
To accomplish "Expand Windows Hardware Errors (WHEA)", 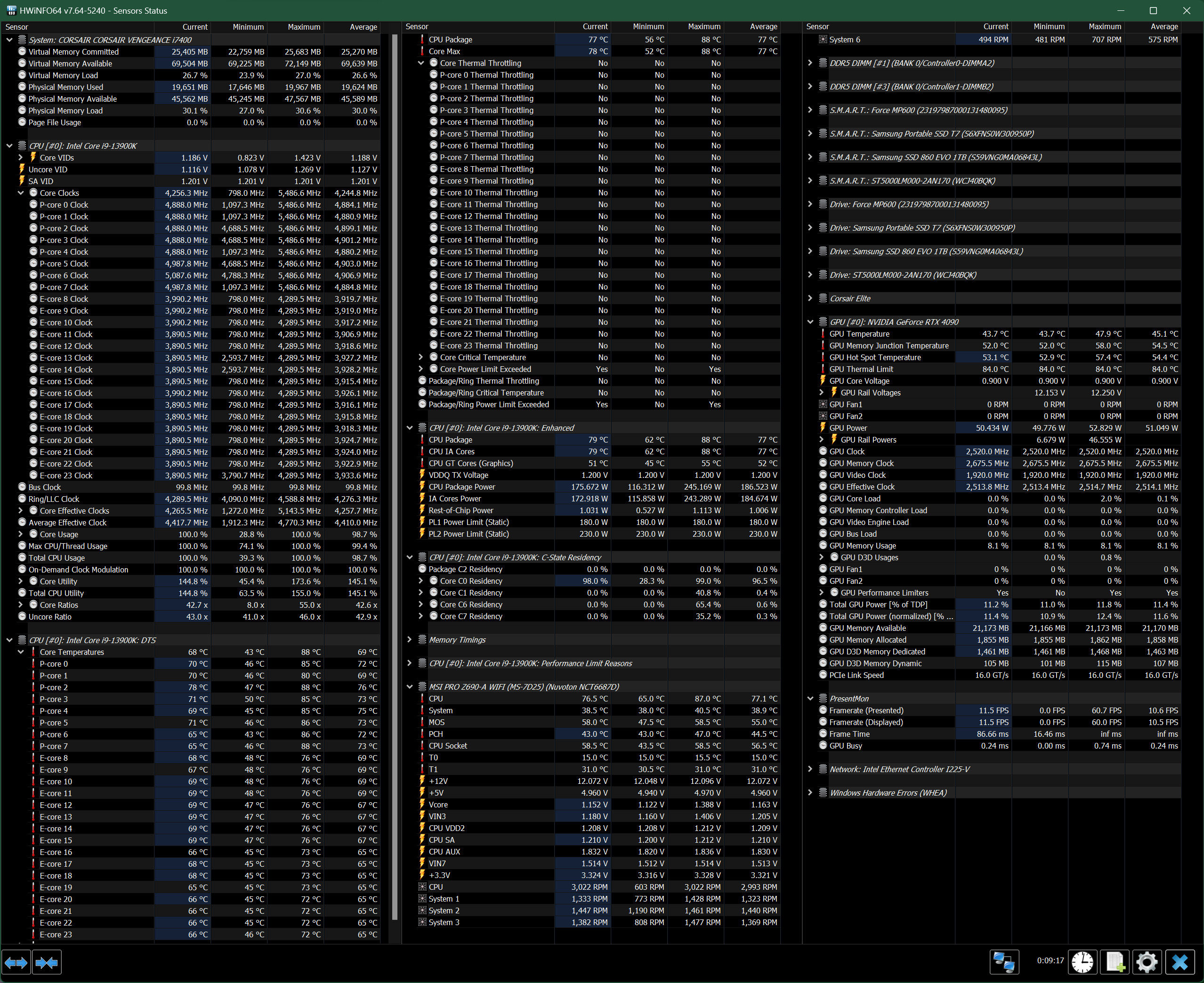I will coord(810,793).
